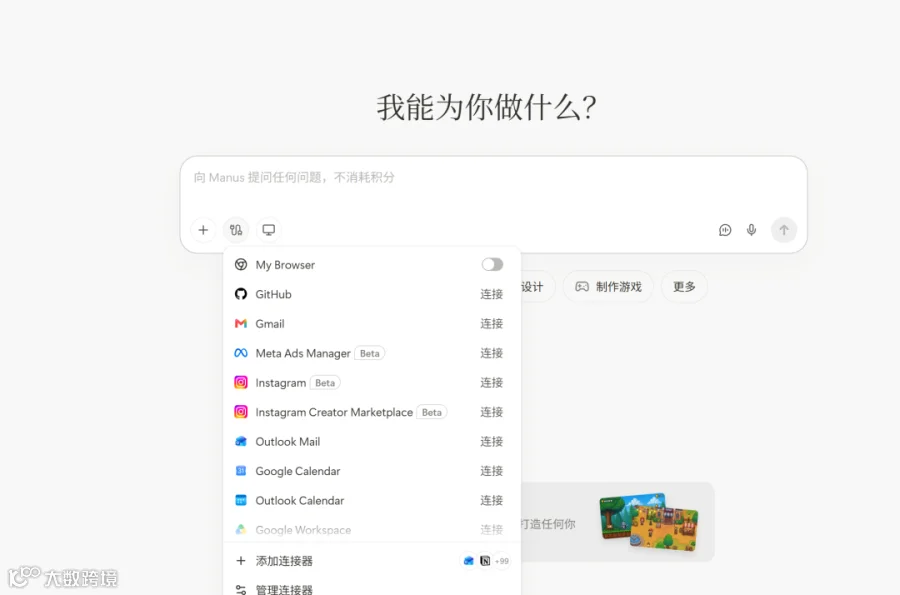Click the Outlook icon in connector preview
Image resolution: width=900 pixels, height=595 pixels.
(469, 561)
